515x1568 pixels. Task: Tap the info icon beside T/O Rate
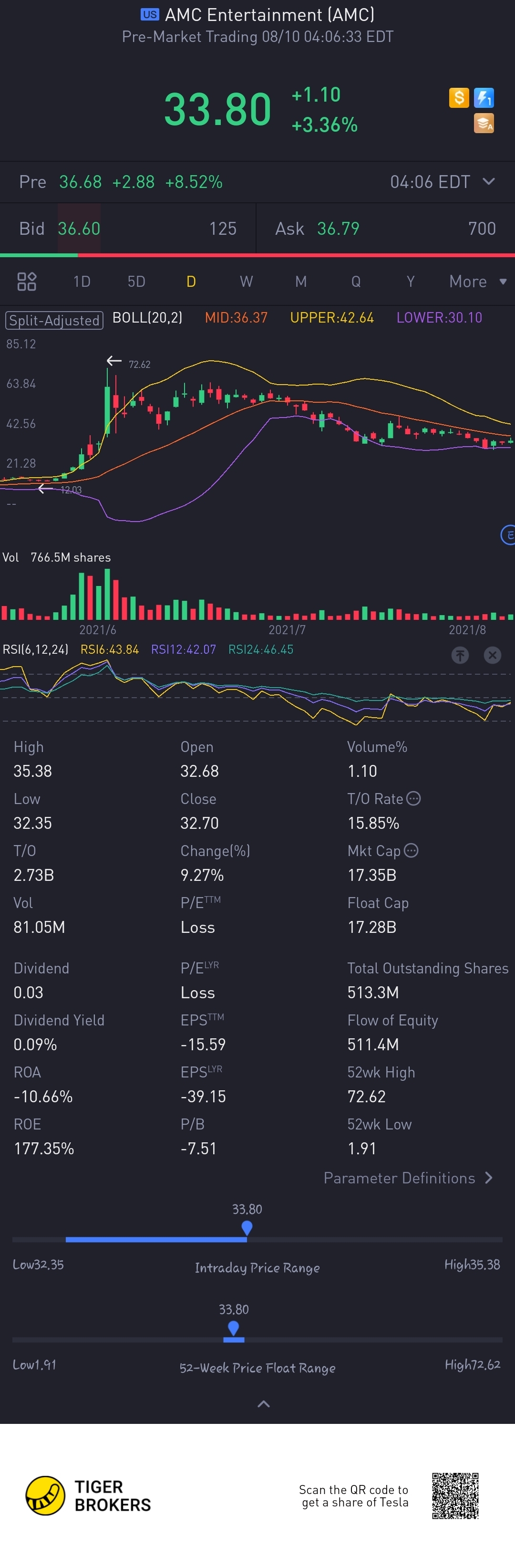click(413, 799)
